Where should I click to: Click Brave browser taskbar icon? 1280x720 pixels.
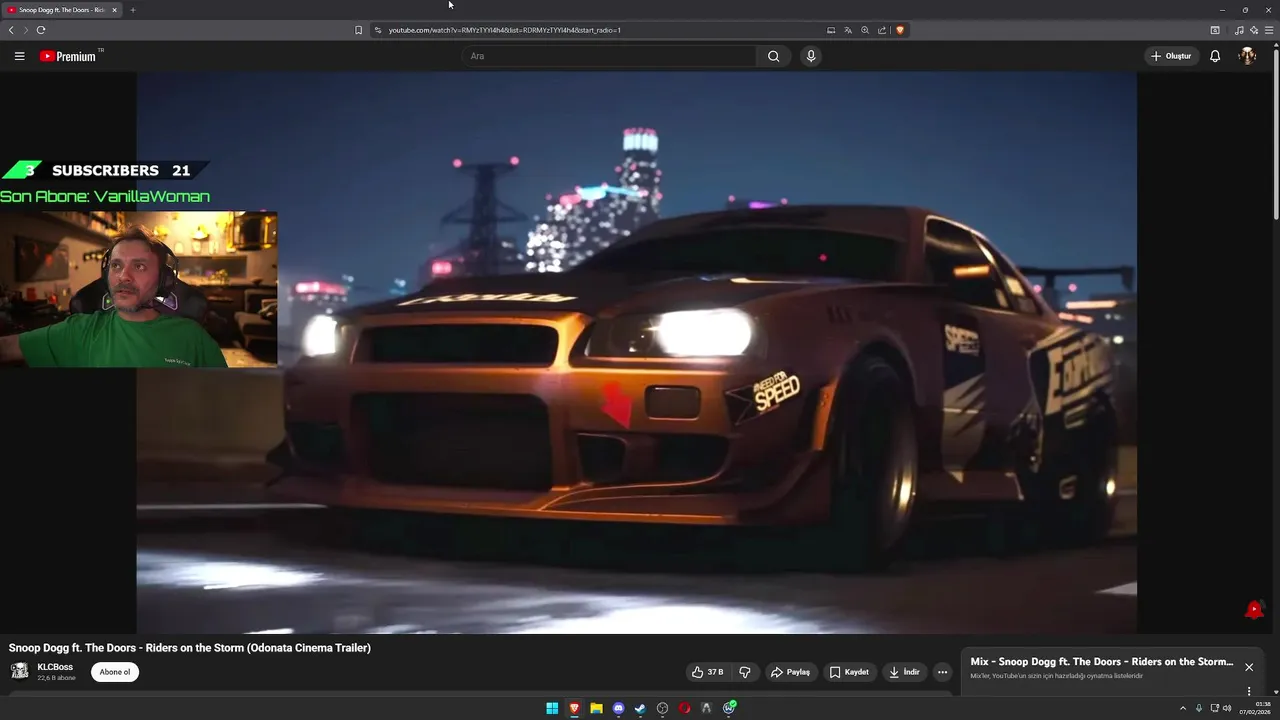click(574, 708)
